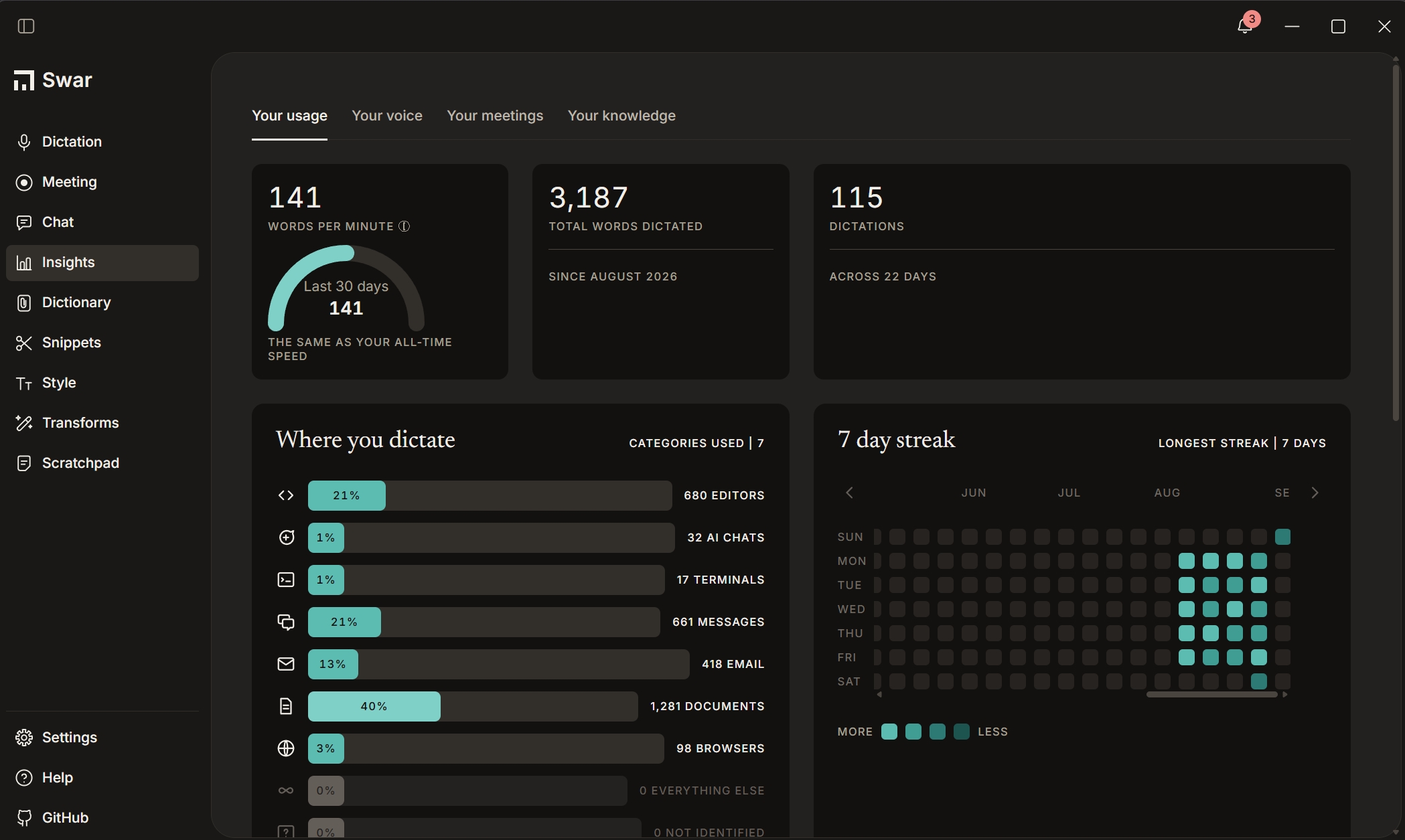
Task: Open the Settings gear icon
Action: click(24, 738)
